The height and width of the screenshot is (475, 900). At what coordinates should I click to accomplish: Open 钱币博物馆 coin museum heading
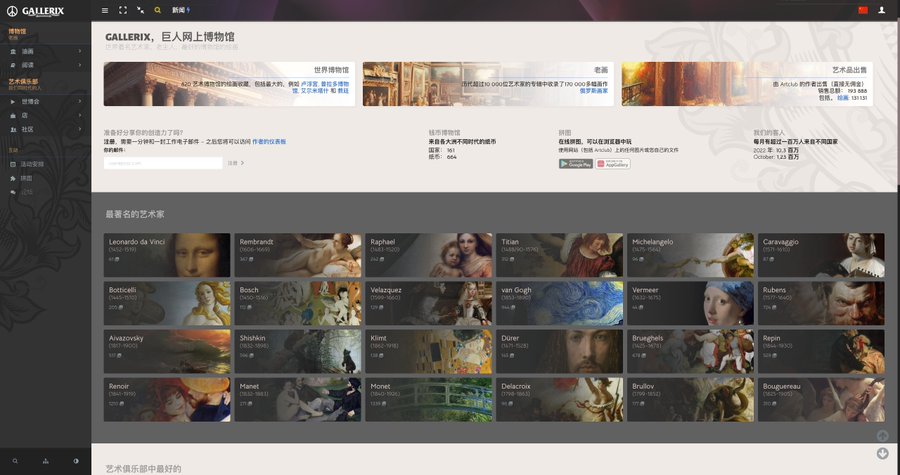point(444,133)
